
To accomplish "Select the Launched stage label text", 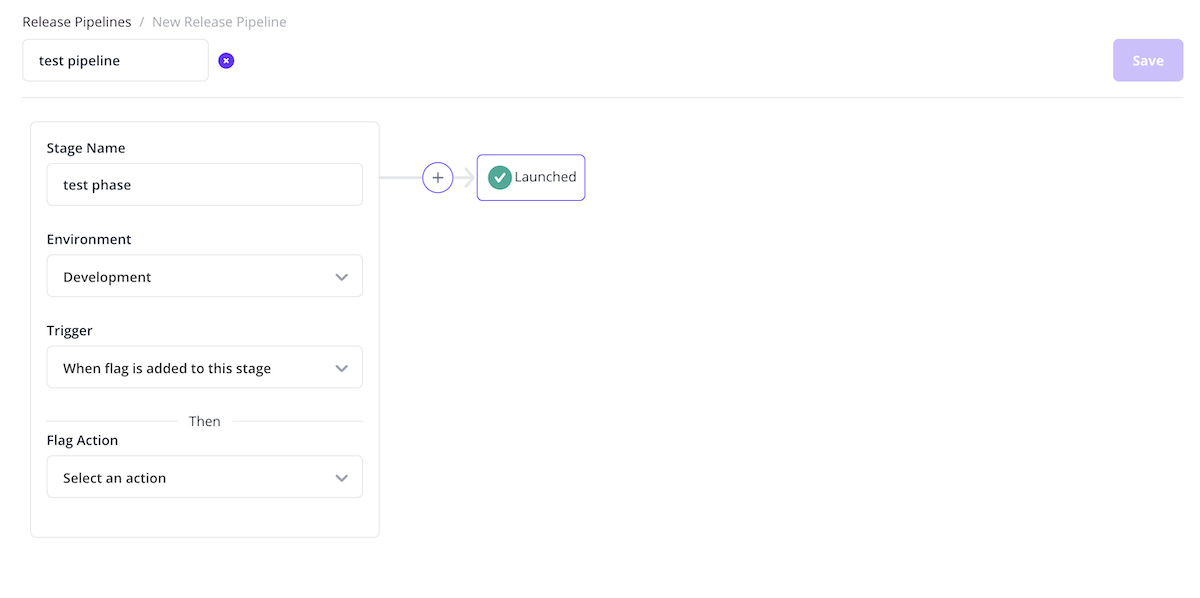I will click(x=545, y=177).
